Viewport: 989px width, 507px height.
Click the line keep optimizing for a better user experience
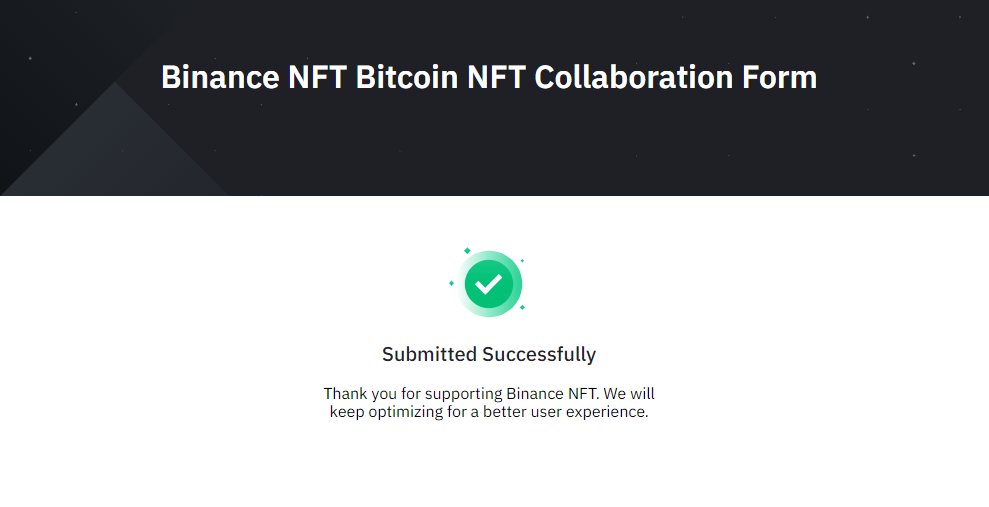coord(489,412)
